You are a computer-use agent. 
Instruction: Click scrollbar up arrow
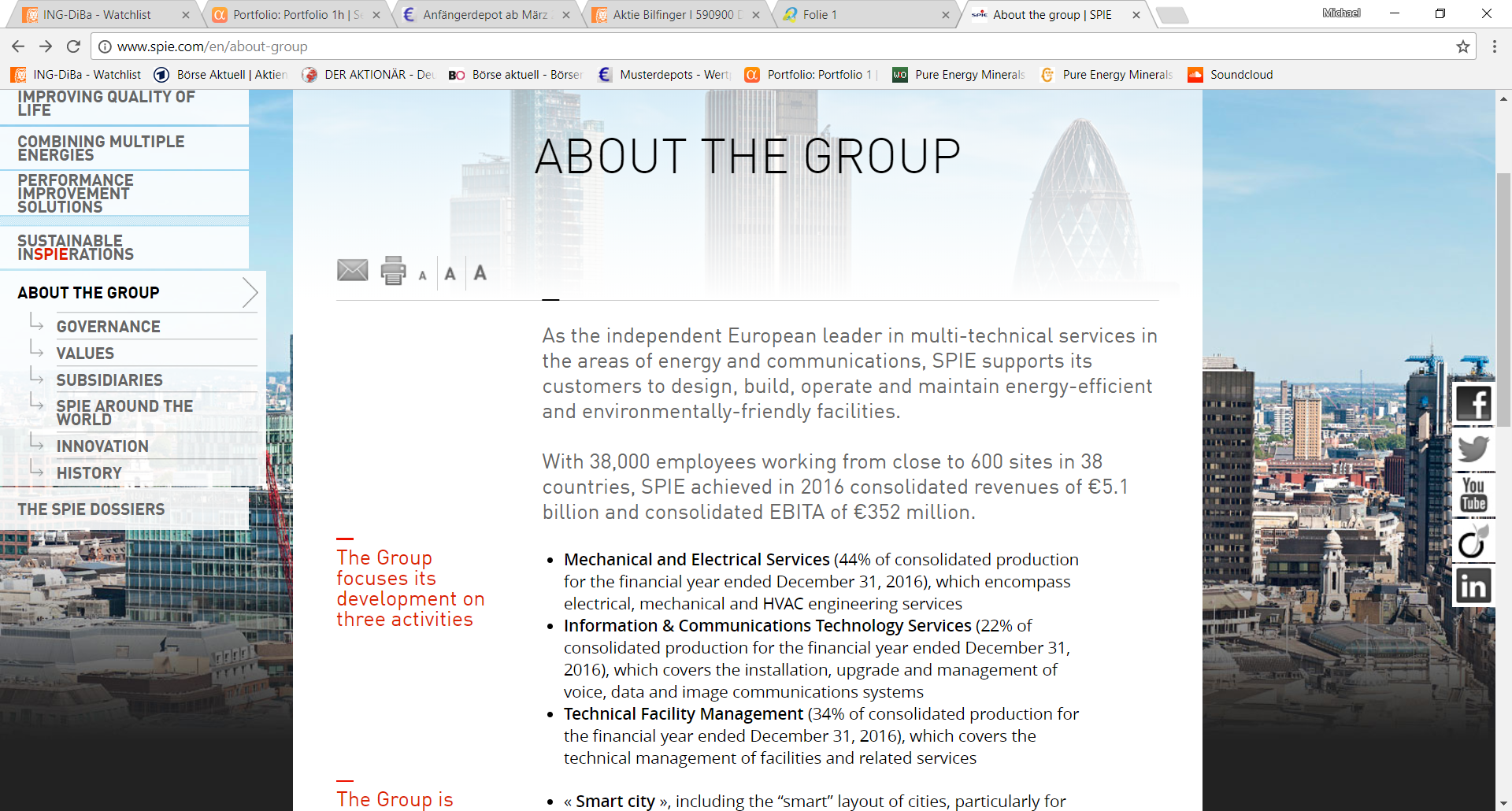pyautogui.click(x=1503, y=98)
